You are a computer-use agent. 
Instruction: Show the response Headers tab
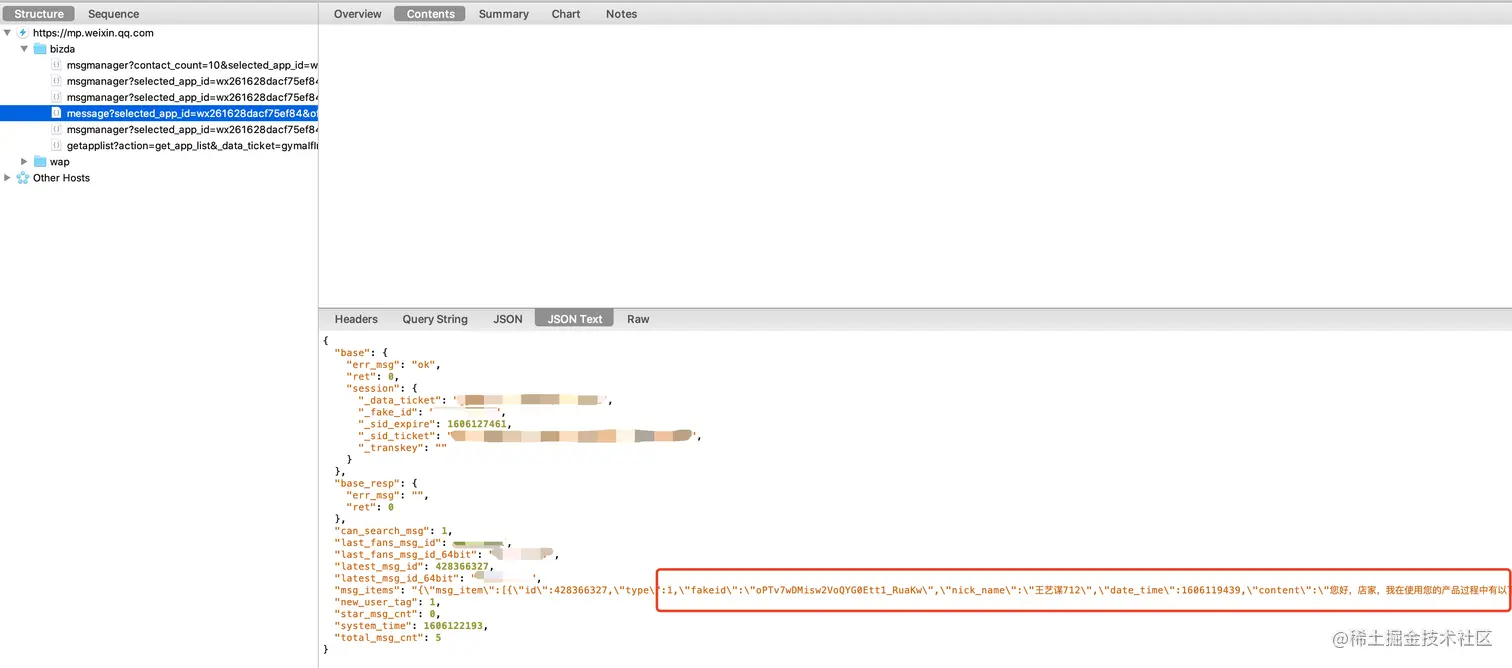pos(356,319)
